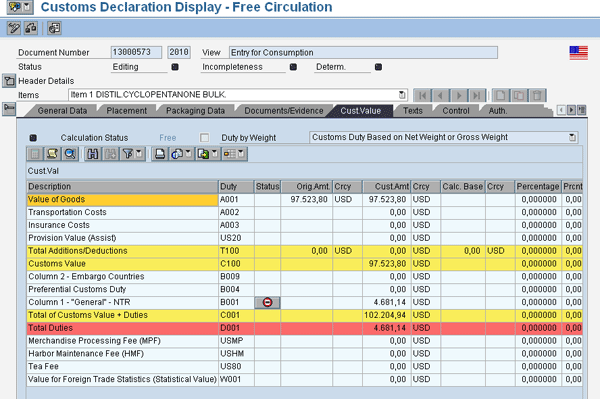Image resolution: width=600 pixels, height=399 pixels.
Task: Select the Merchandise Processing Fee (MPF) row
Action: [305, 341]
